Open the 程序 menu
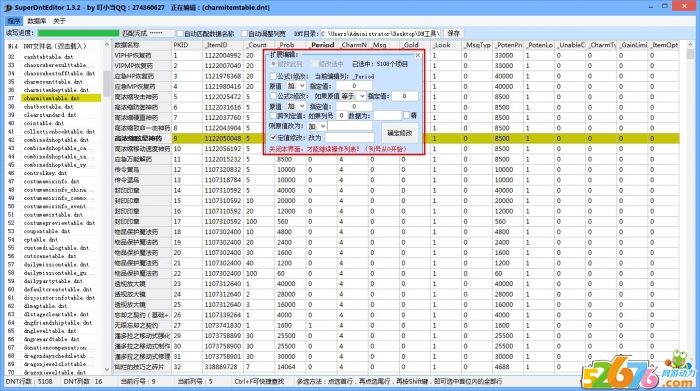This screenshot has height=391, width=700. (x=14, y=21)
